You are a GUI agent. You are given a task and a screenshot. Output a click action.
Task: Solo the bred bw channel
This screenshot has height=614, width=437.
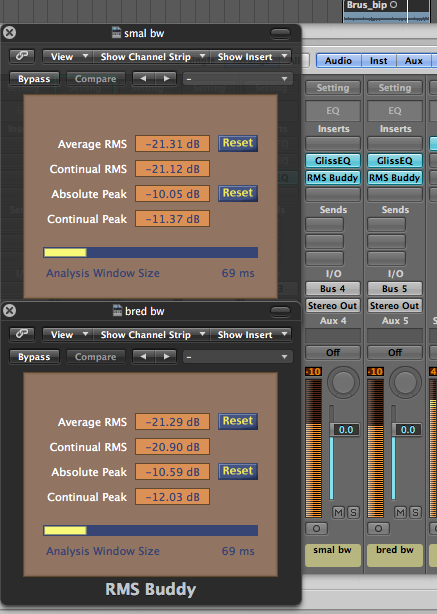[x=415, y=512]
